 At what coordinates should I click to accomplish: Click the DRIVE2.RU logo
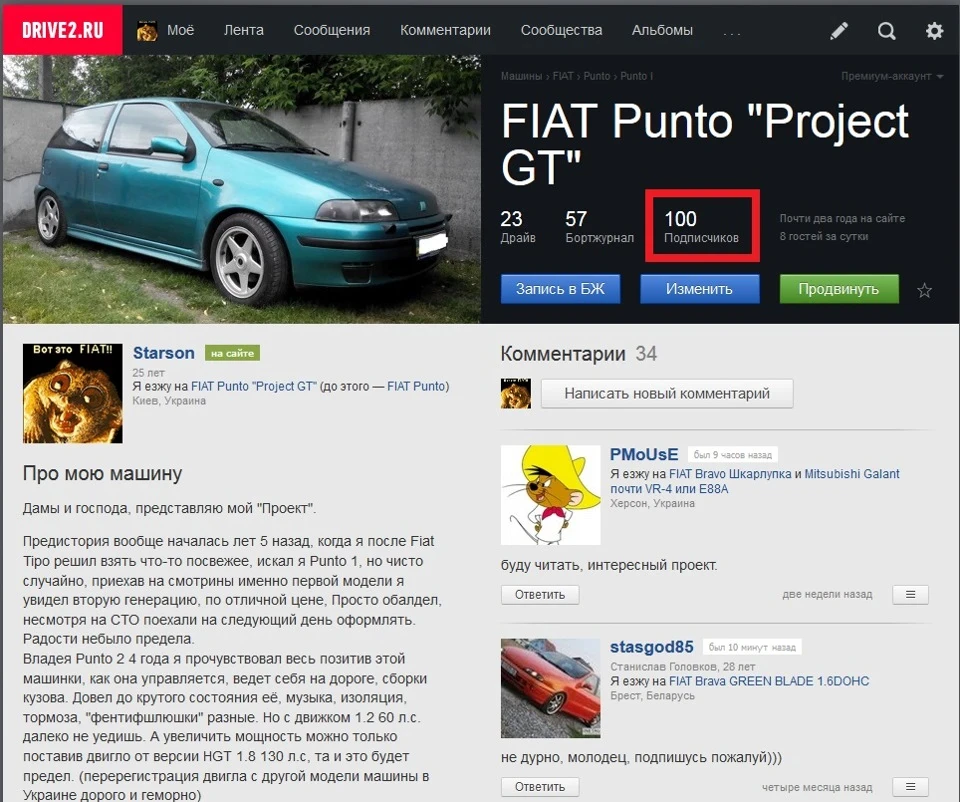[x=62, y=30]
